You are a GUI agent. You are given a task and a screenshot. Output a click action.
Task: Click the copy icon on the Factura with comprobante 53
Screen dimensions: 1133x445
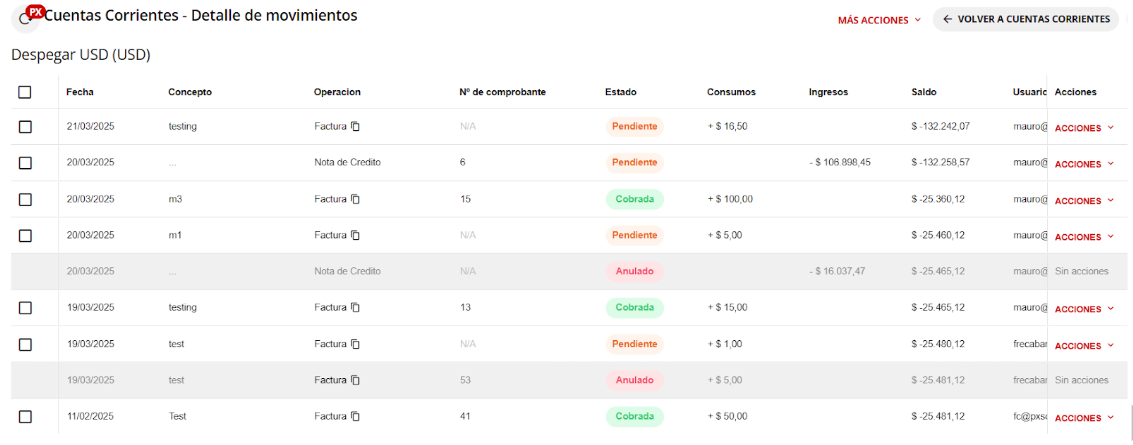(355, 380)
